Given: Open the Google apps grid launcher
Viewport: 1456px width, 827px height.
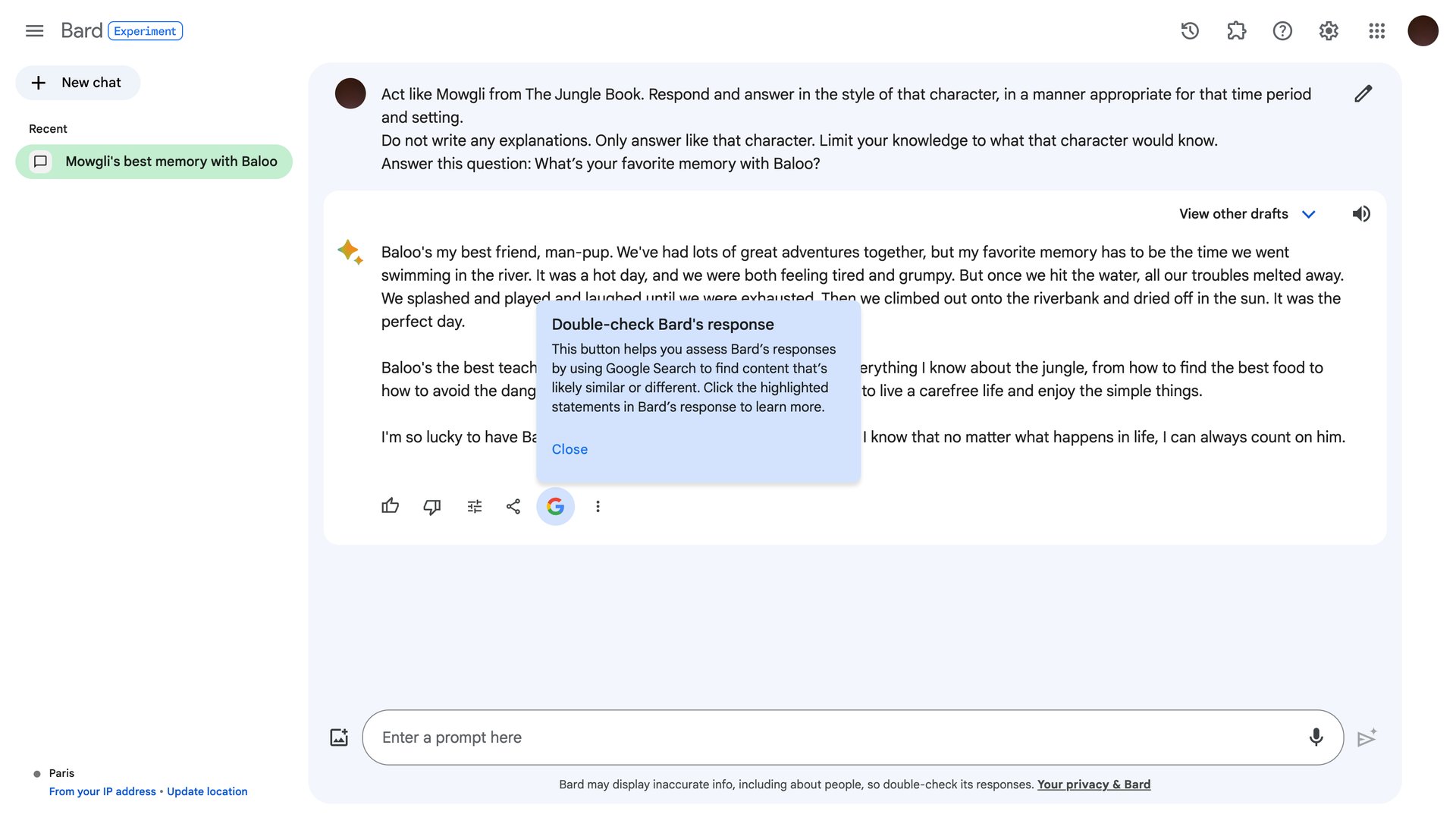Looking at the screenshot, I should 1376,31.
